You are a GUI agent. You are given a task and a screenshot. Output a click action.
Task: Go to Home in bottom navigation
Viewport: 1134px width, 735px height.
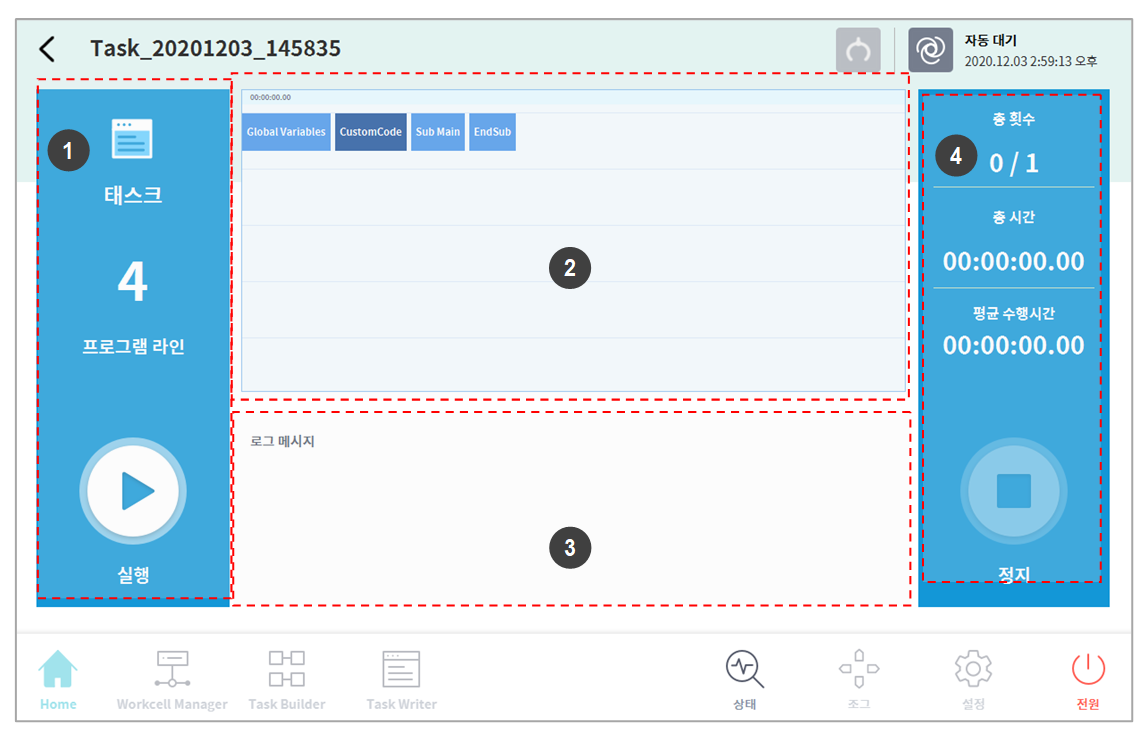(58, 679)
